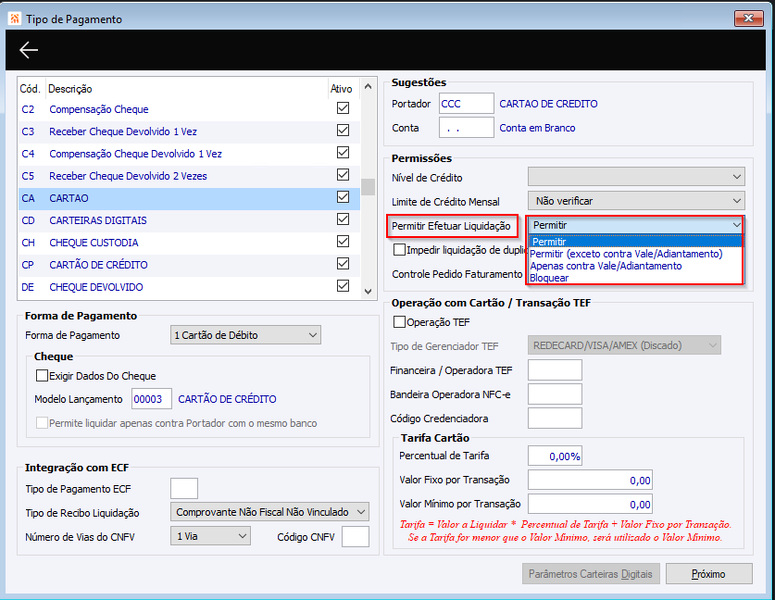The height and width of the screenshot is (600, 775).
Task: Click Financeira / Operadora TEF field
Action: point(555,370)
